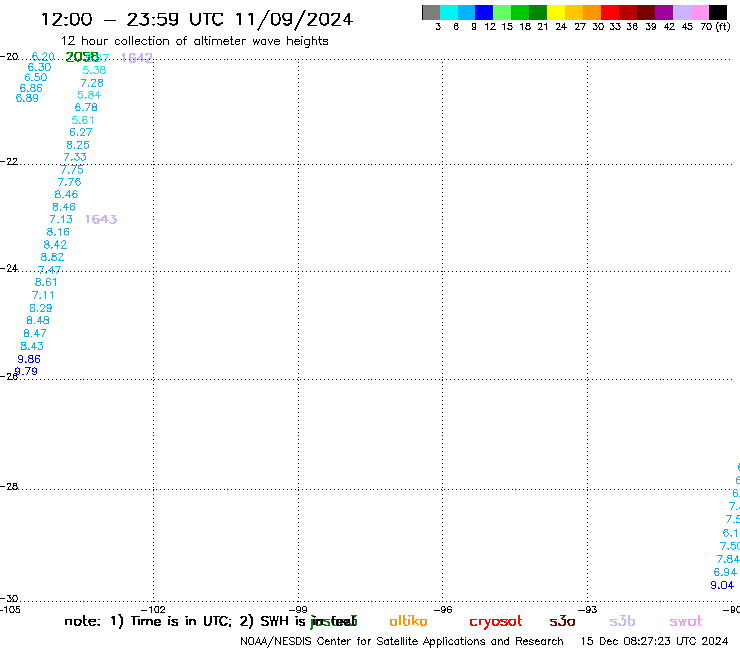
Task: Click the wave height value 6.27
Action: click(x=81, y=132)
